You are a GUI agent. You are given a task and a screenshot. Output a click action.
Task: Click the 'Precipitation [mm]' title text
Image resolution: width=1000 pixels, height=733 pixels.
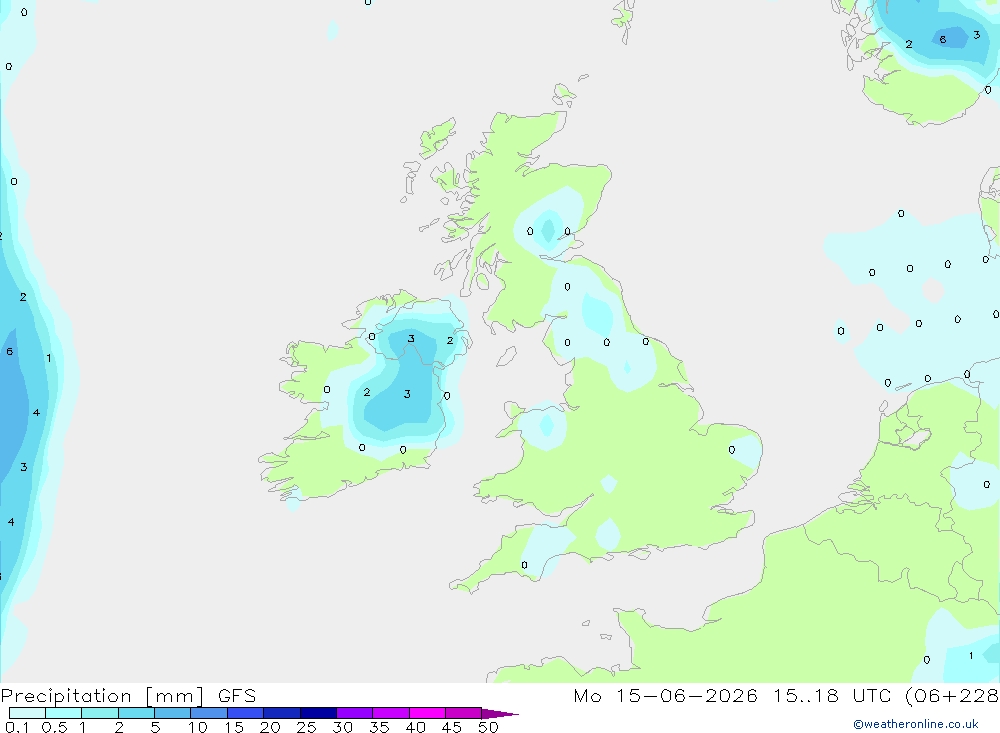[x=103, y=696]
